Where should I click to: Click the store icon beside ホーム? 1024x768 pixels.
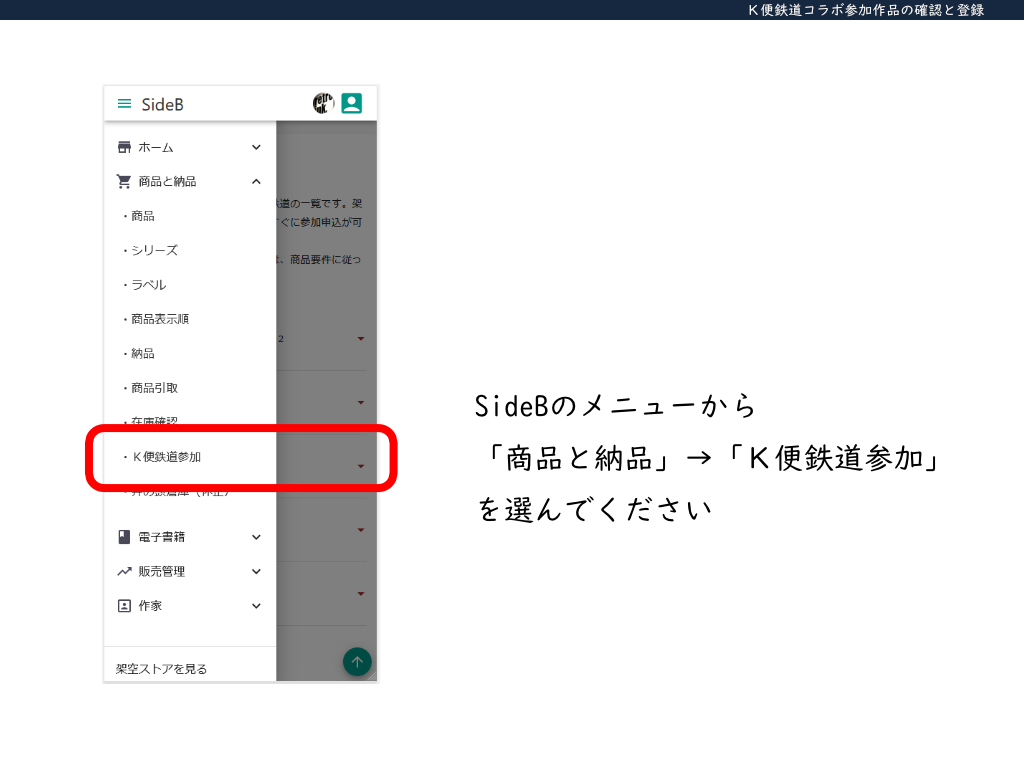pos(124,147)
